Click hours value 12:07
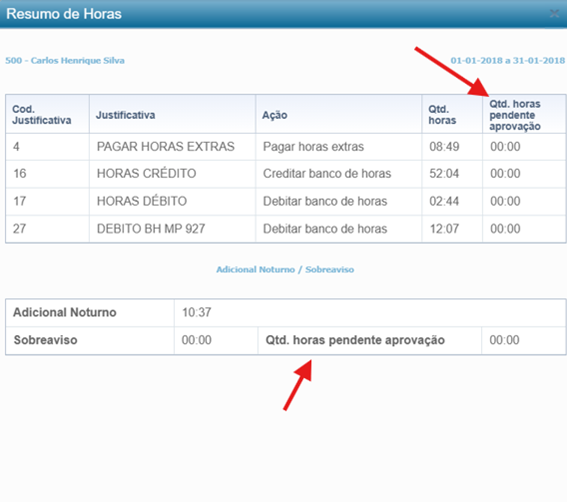 (x=444, y=229)
